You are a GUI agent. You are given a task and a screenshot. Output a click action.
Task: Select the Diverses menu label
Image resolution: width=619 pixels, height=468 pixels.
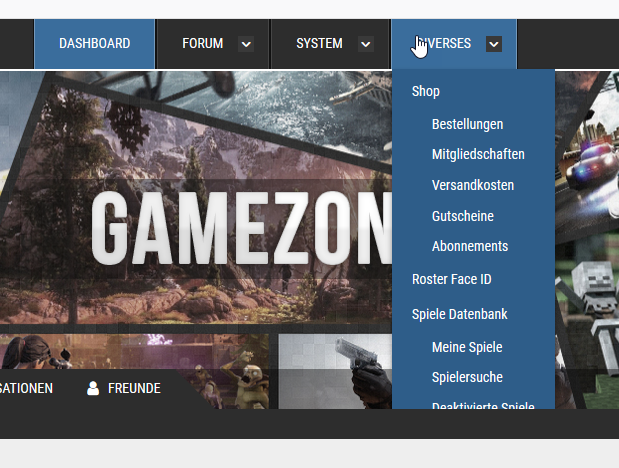(x=444, y=44)
